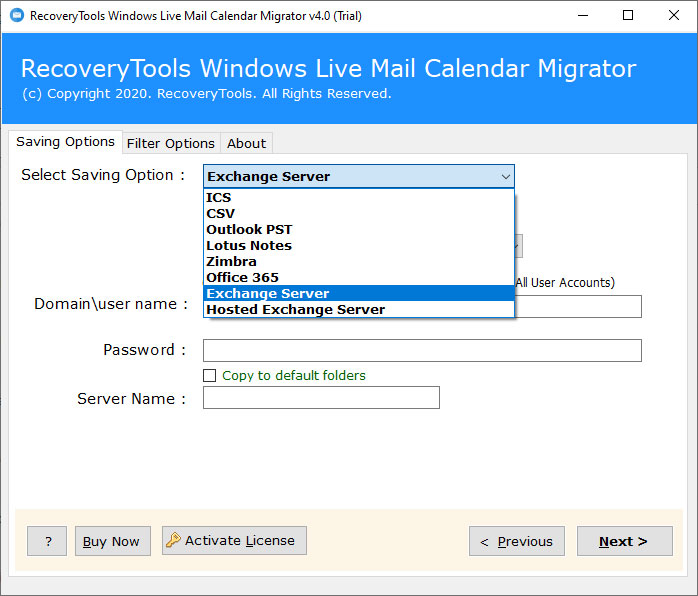Pick Zimbra in the dropdown list

tap(359, 261)
